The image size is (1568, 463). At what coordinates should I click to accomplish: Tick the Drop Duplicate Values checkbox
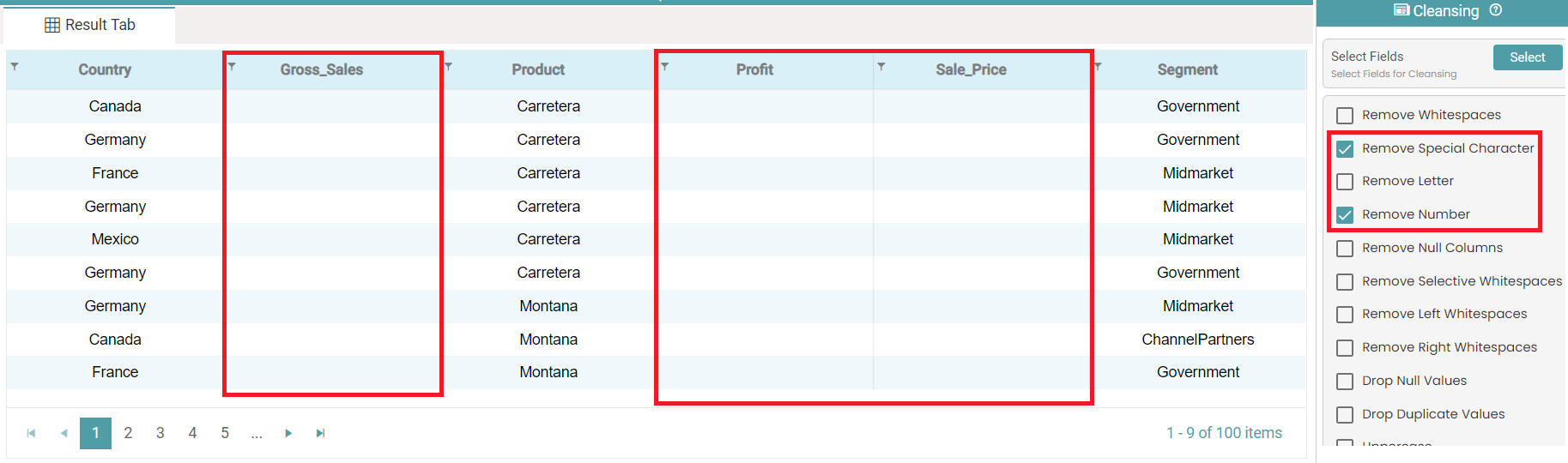(1345, 415)
